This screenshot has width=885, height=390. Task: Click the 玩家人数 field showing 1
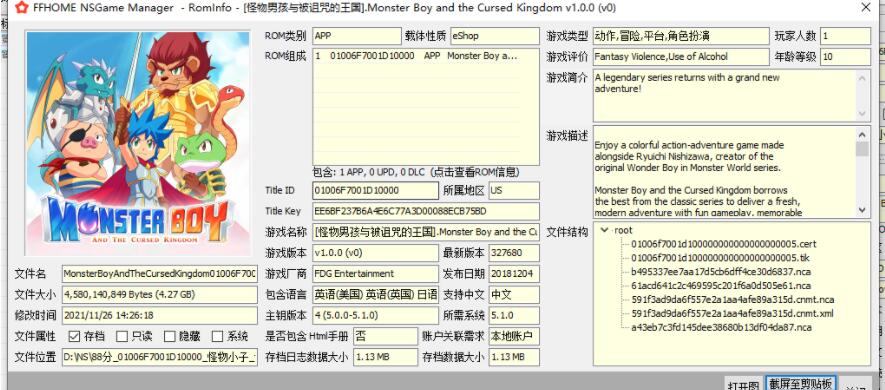click(845, 36)
